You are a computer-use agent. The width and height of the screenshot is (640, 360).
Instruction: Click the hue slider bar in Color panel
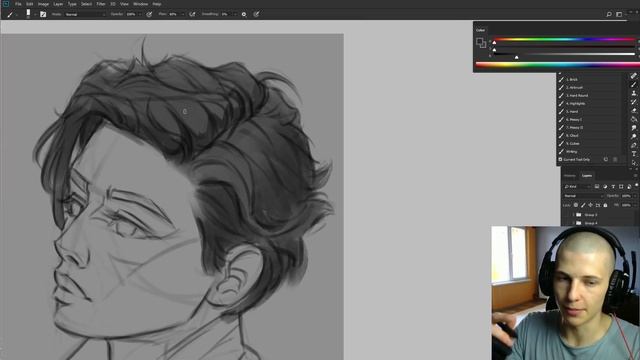pos(564,40)
